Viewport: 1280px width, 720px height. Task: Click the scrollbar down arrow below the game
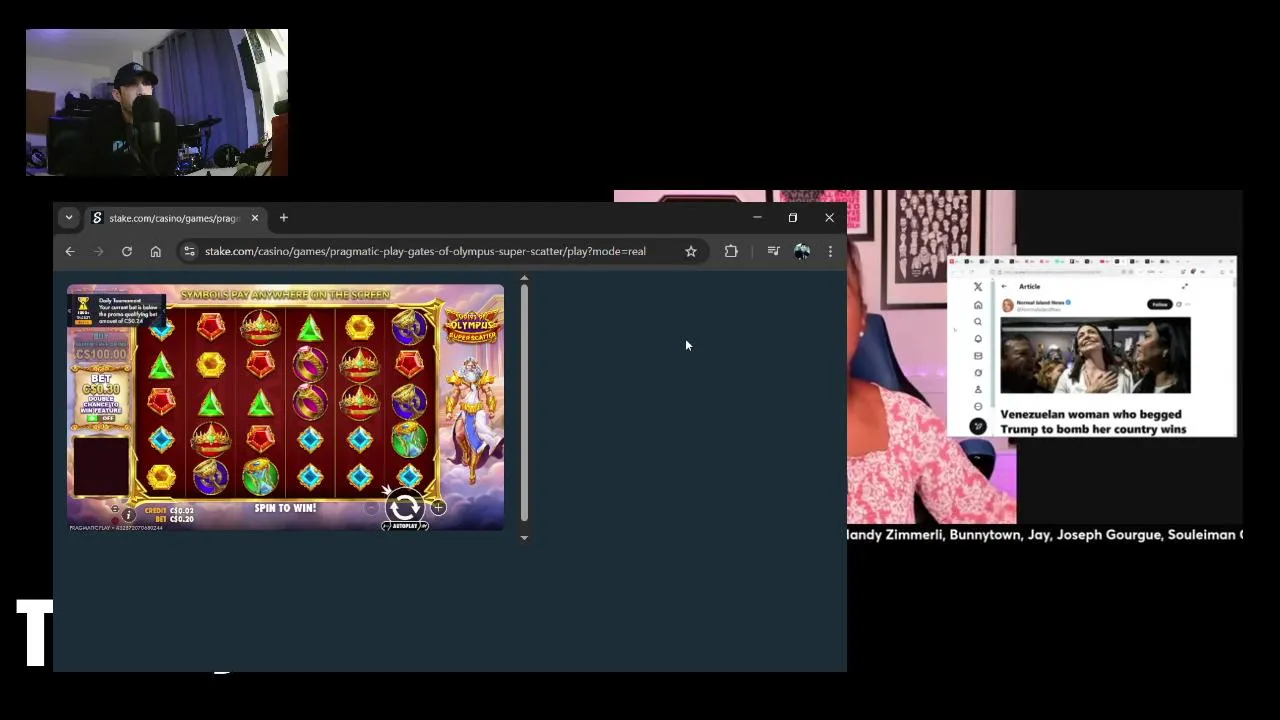pyautogui.click(x=524, y=538)
